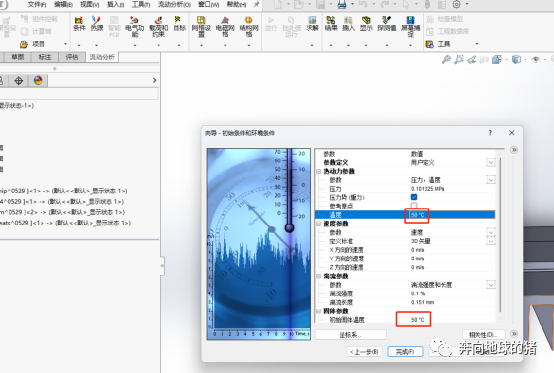Click the help question mark in wizard dialog
This screenshot has height=373, width=554.
[490, 133]
